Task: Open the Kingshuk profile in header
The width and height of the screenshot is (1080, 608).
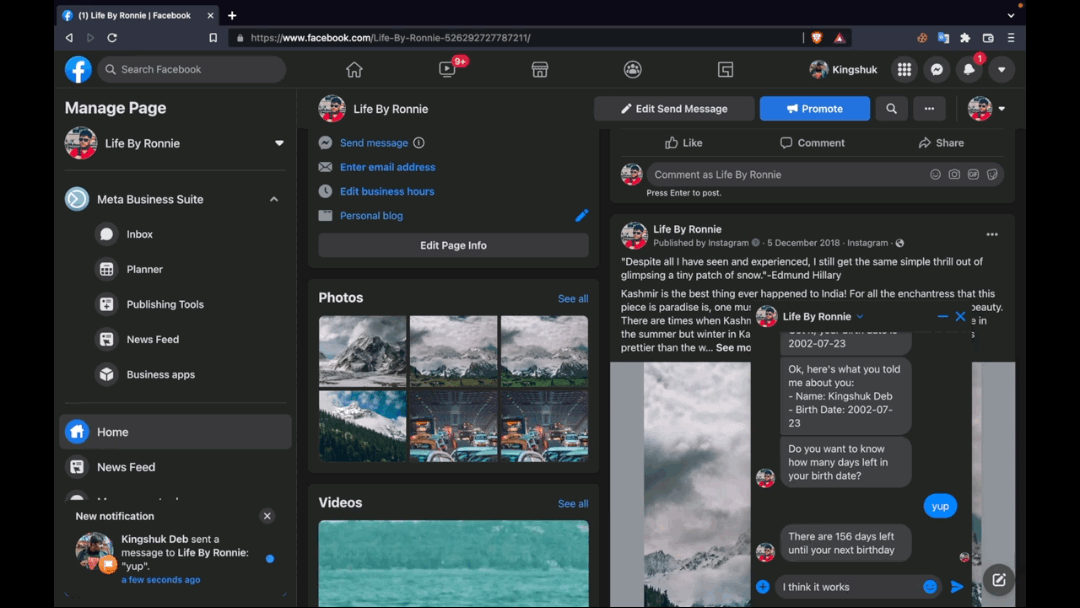Action: [844, 70]
